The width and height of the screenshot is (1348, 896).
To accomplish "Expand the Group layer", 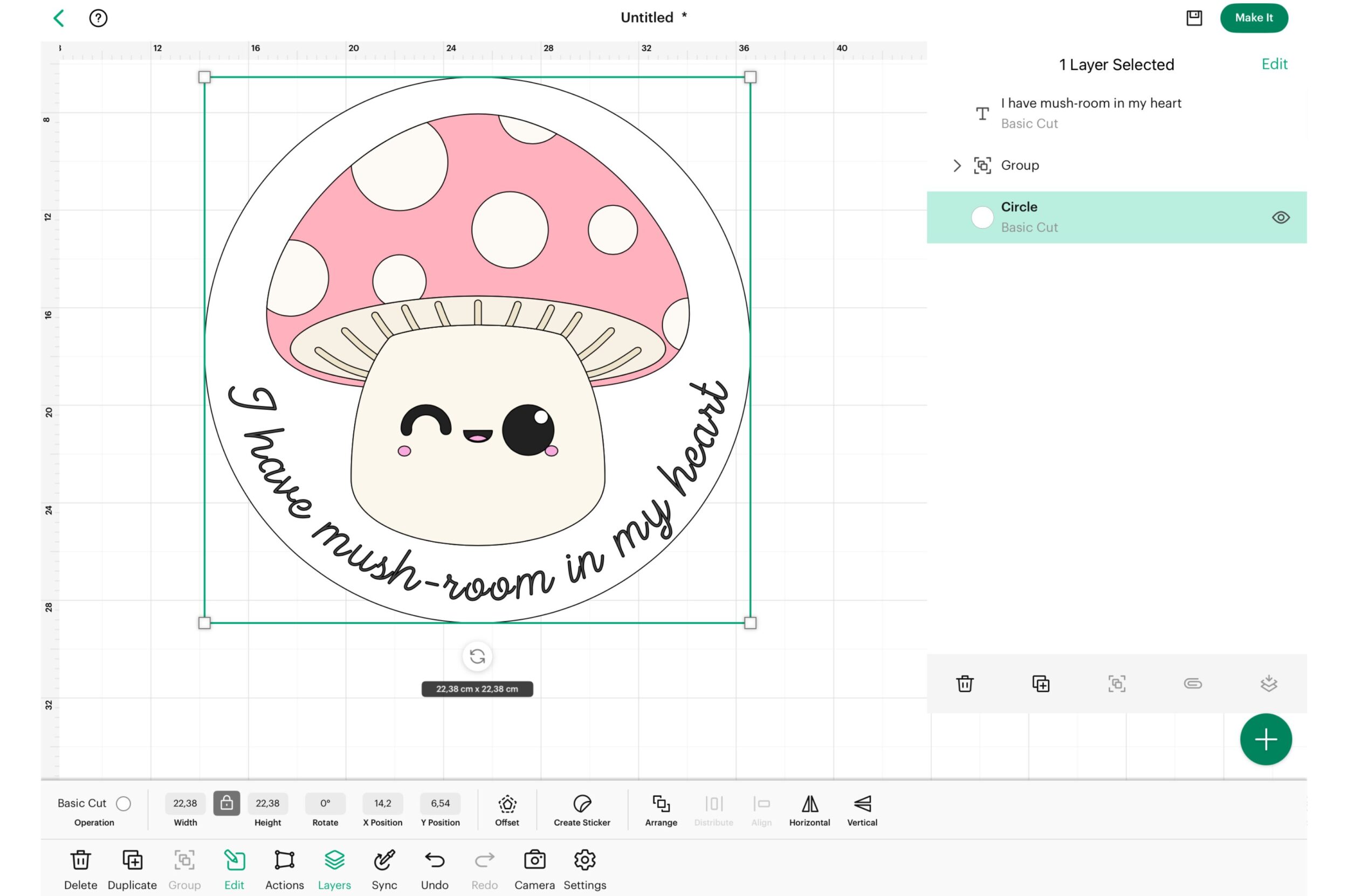I will click(957, 166).
